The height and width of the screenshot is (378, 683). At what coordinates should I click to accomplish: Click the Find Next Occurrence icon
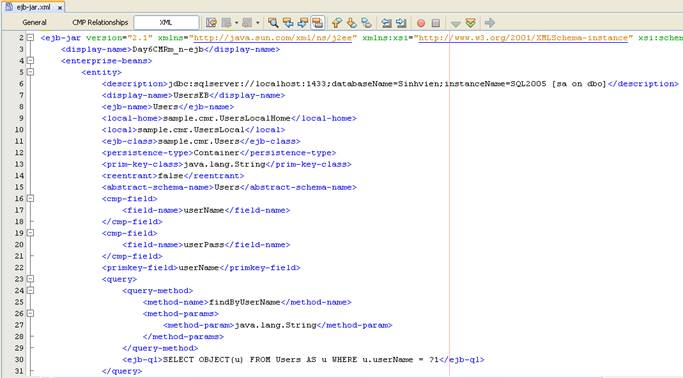coord(303,23)
